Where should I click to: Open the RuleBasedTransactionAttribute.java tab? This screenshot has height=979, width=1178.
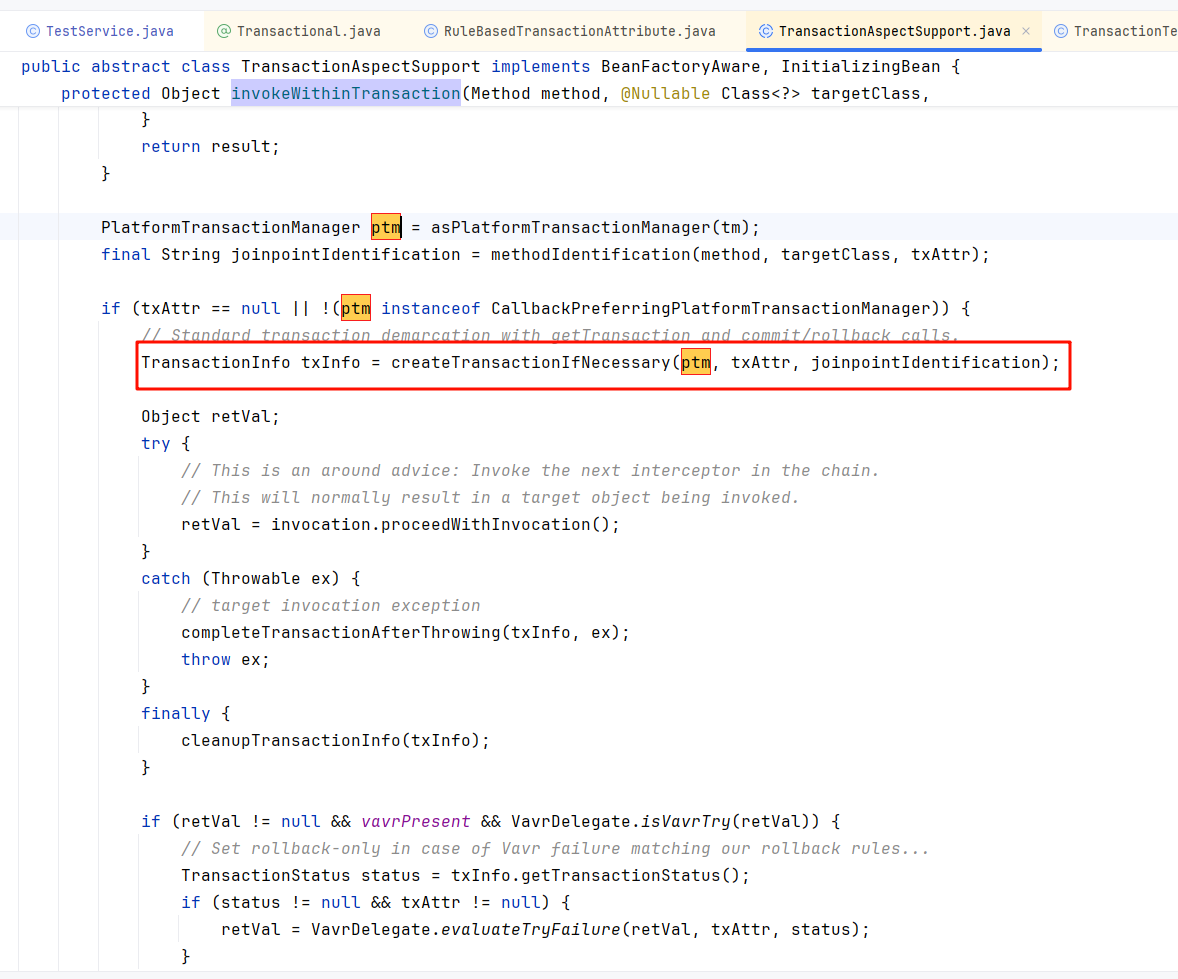(569, 32)
